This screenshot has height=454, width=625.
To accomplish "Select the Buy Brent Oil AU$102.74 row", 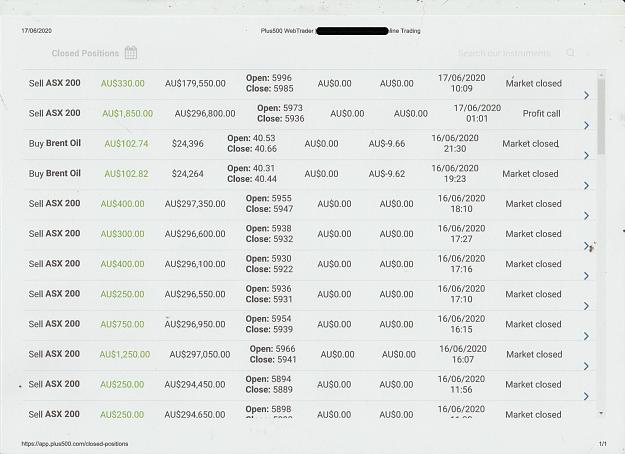I will click(x=309, y=144).
